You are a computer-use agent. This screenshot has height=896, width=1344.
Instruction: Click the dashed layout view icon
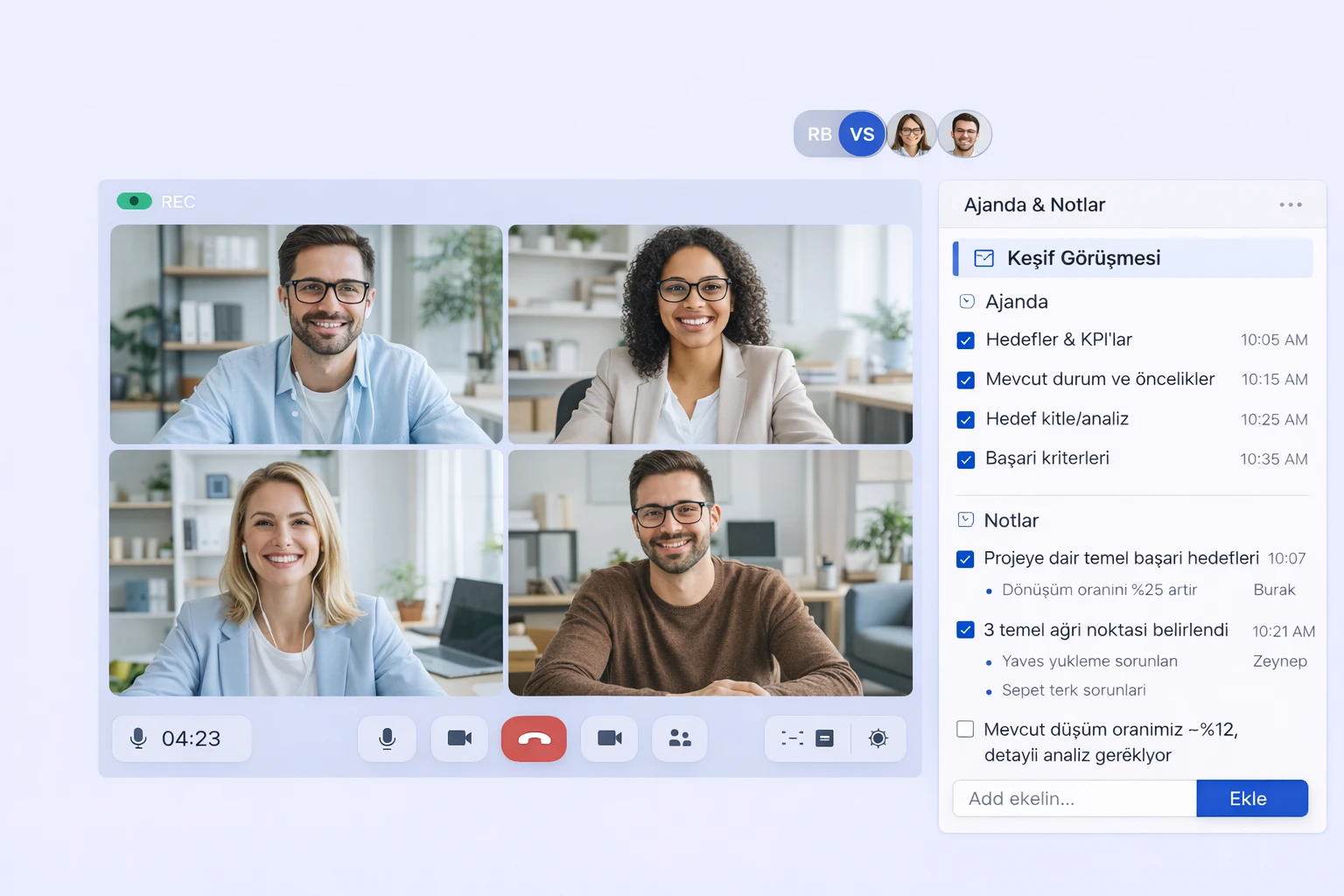point(792,738)
